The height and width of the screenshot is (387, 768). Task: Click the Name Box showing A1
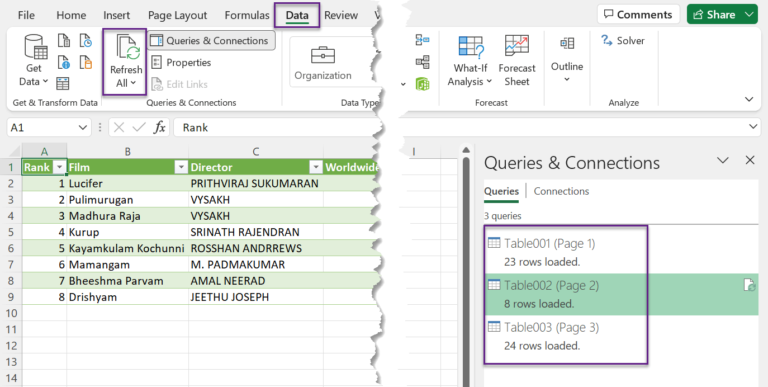[x=42, y=128]
